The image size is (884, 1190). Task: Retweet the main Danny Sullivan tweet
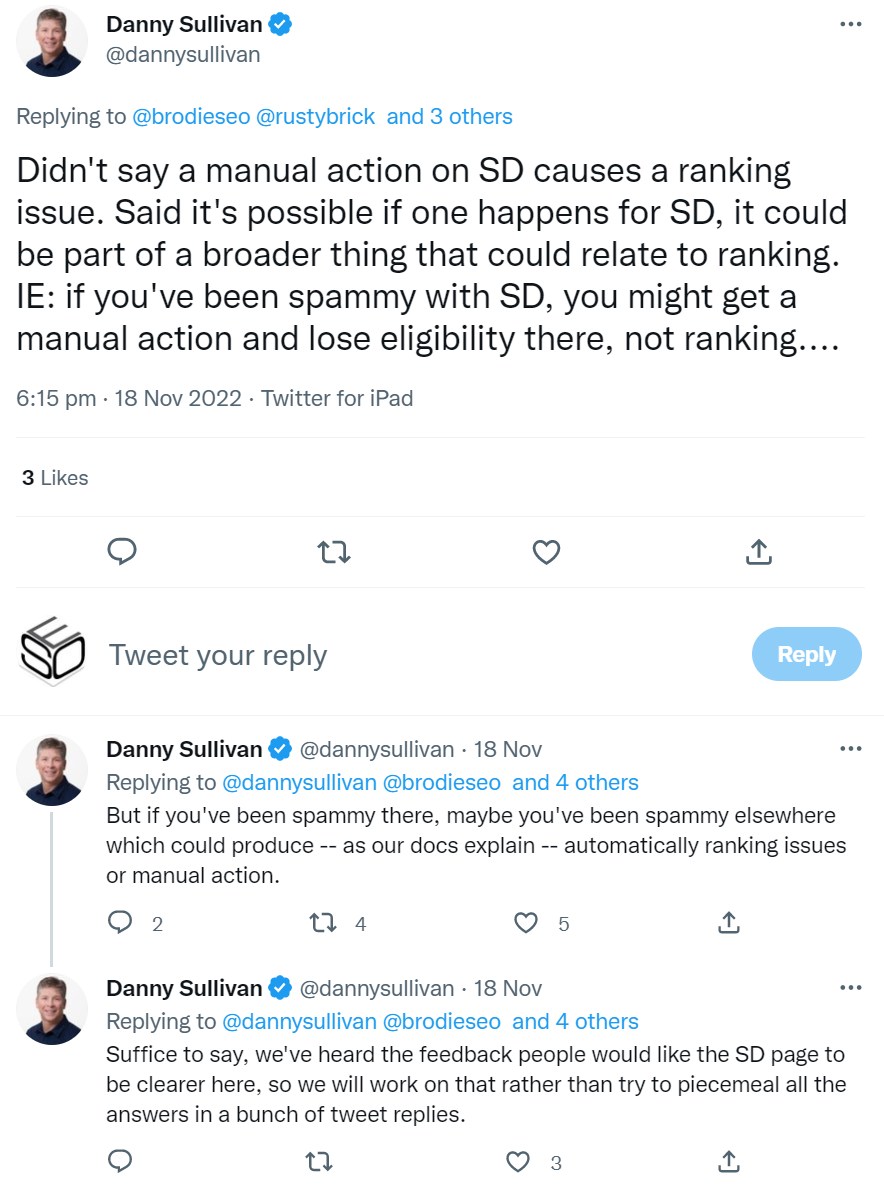333,551
